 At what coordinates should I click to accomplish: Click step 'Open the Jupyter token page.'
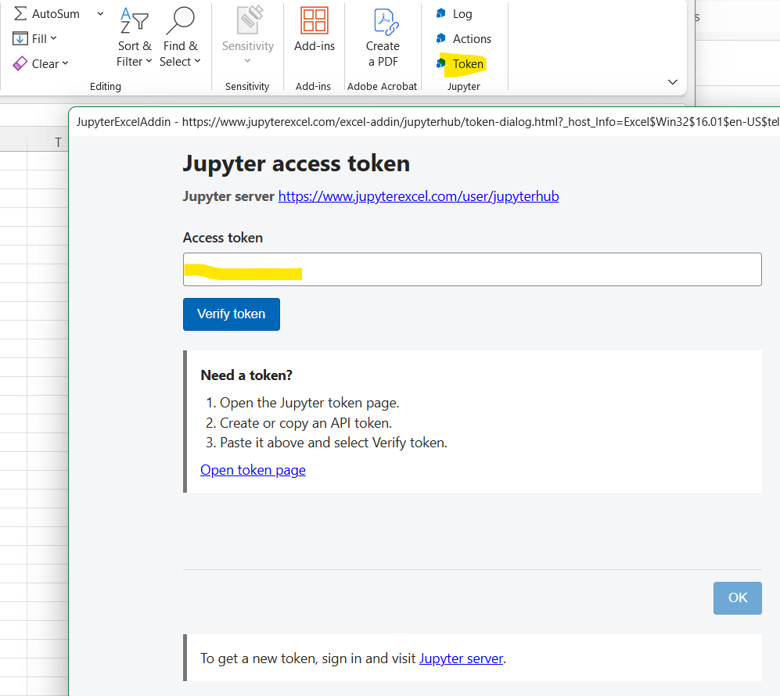309,402
